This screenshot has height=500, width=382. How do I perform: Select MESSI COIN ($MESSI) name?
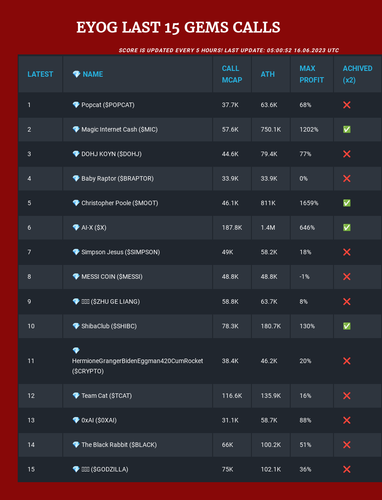point(112,277)
